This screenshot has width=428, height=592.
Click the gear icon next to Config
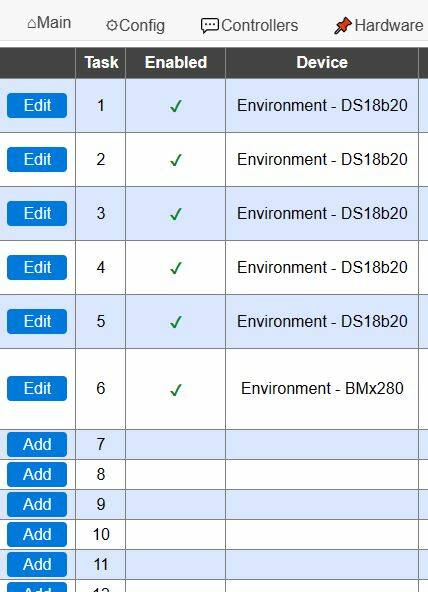point(112,26)
